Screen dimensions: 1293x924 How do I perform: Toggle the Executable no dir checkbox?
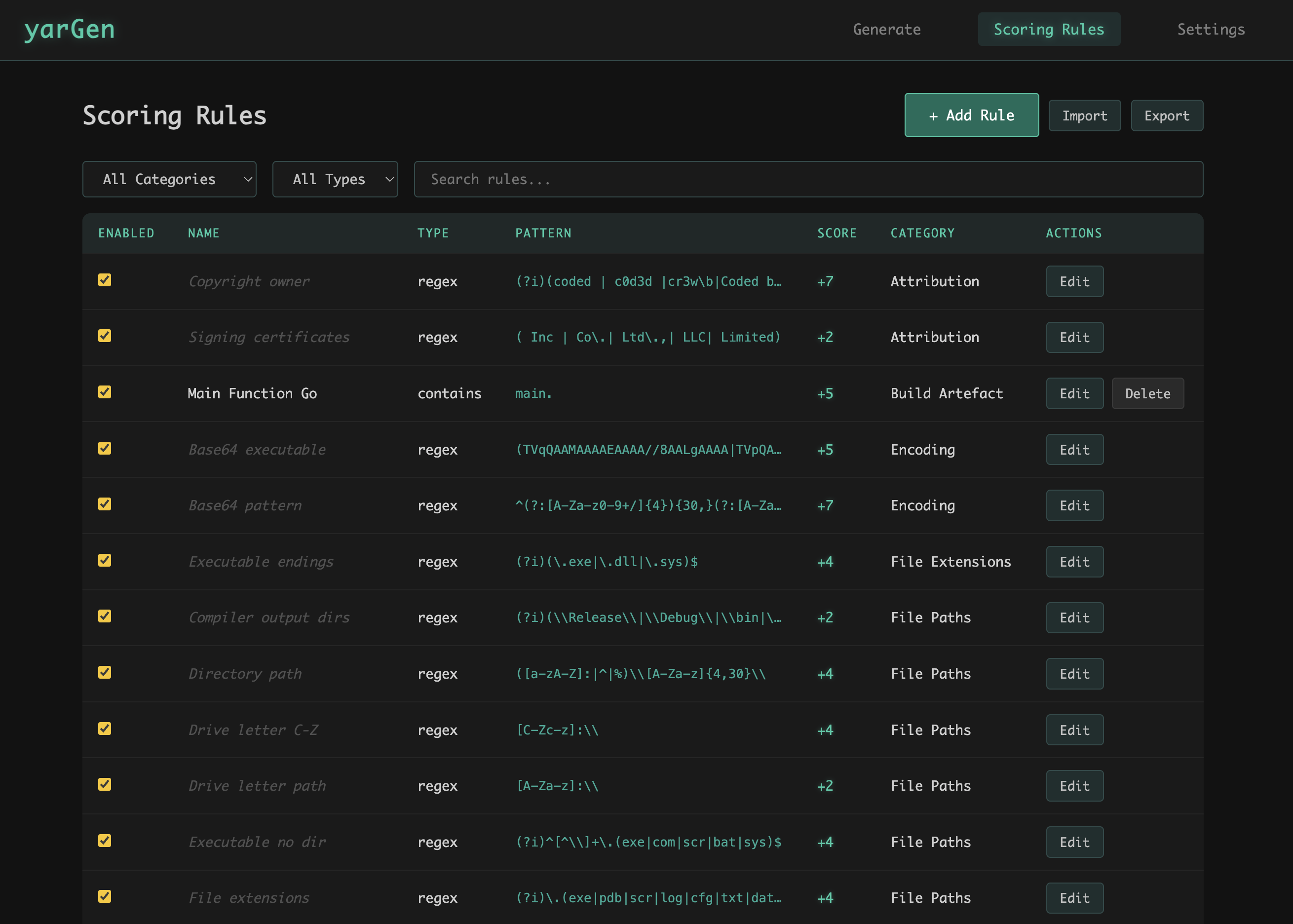coord(105,841)
